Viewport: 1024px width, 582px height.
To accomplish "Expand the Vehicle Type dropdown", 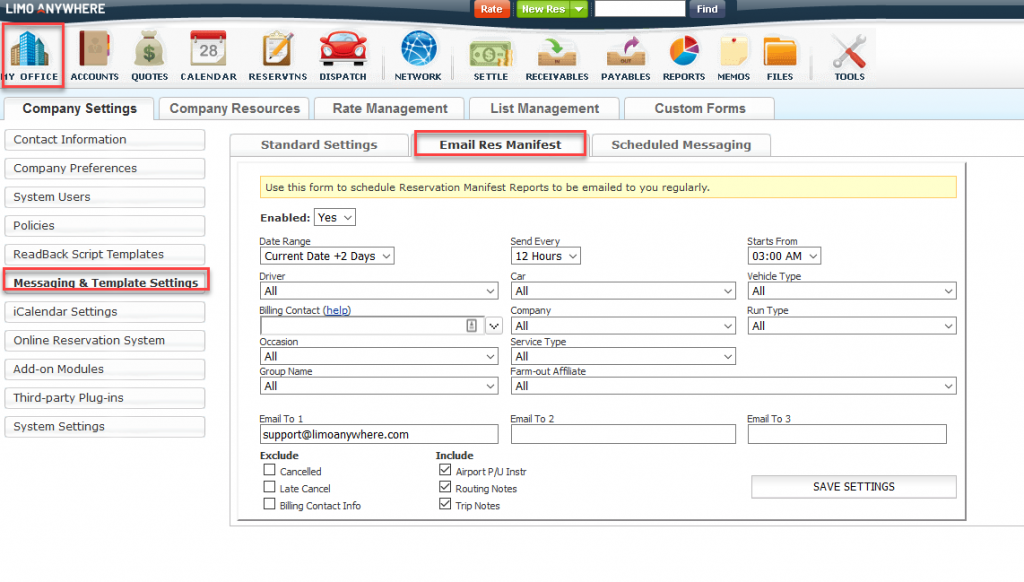I will point(851,291).
